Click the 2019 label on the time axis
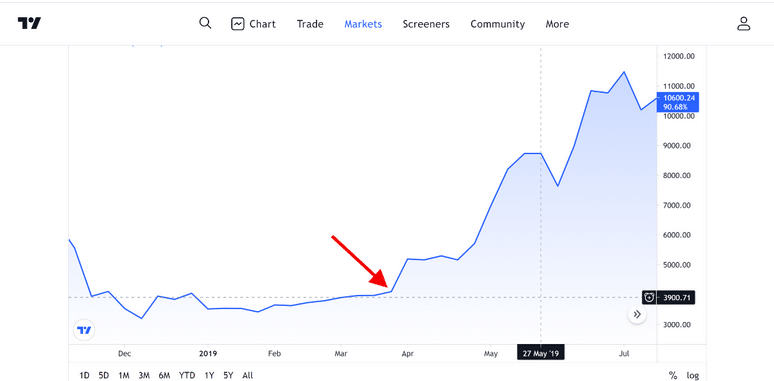 208,353
